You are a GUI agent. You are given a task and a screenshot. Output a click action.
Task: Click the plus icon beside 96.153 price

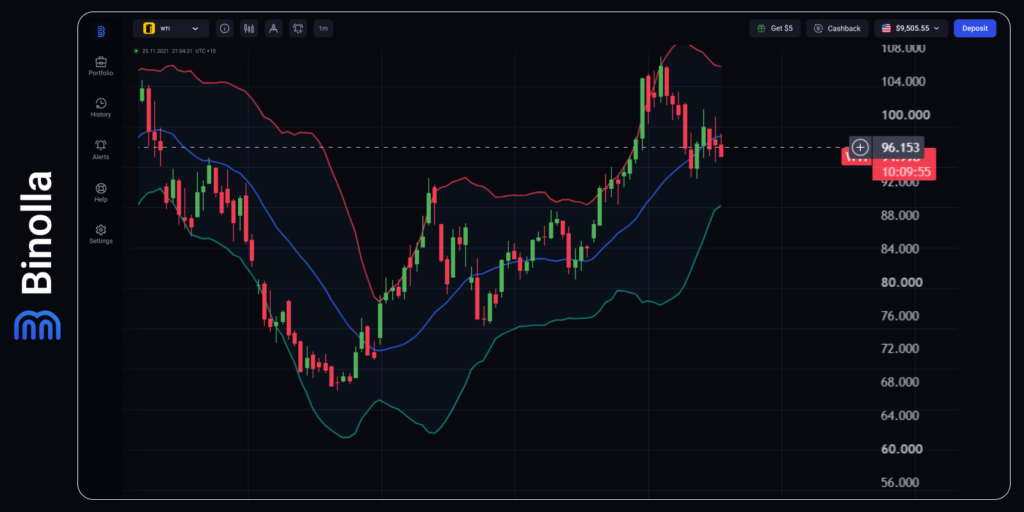(x=860, y=148)
